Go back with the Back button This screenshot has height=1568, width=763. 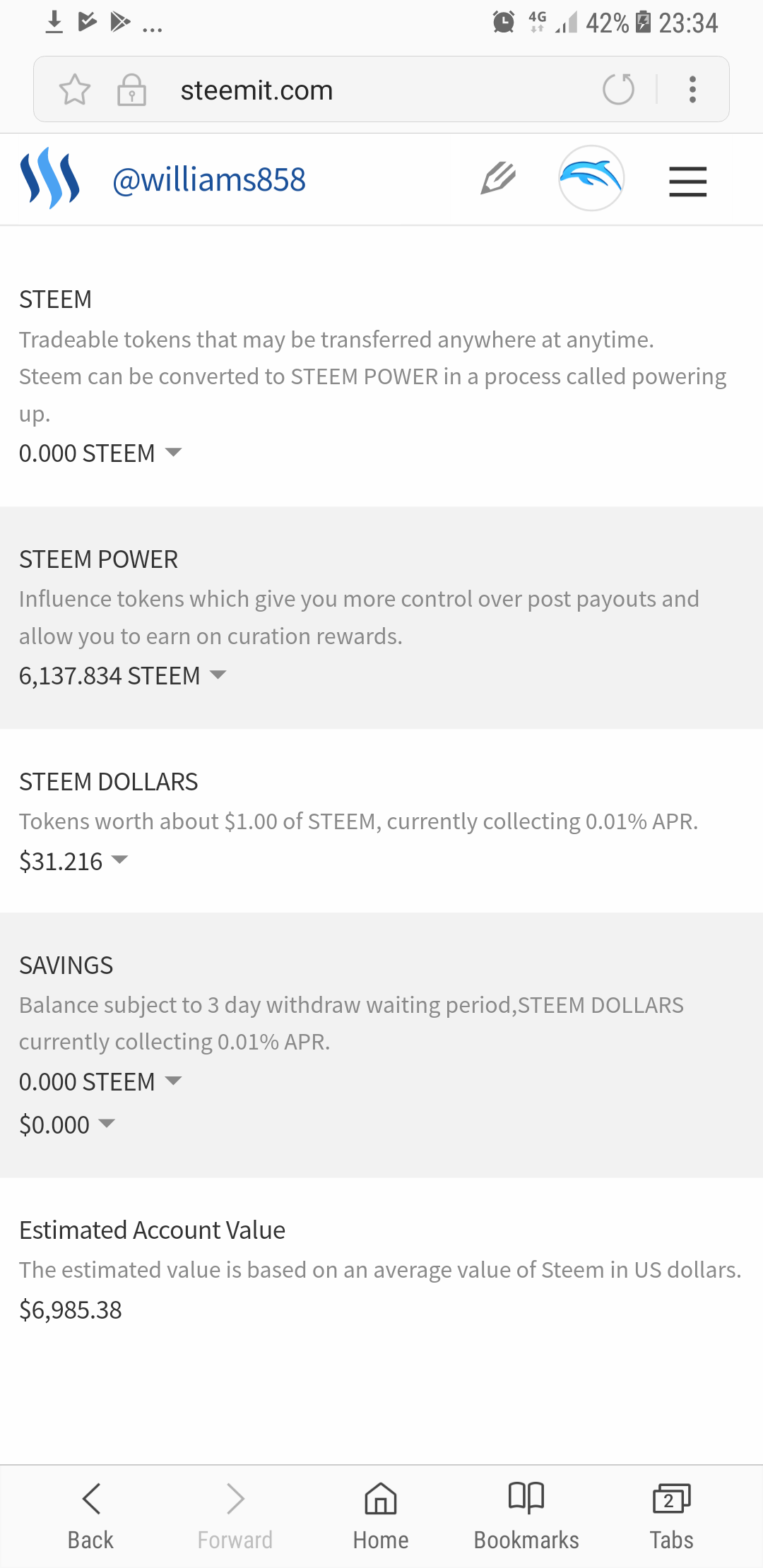pos(91,1515)
